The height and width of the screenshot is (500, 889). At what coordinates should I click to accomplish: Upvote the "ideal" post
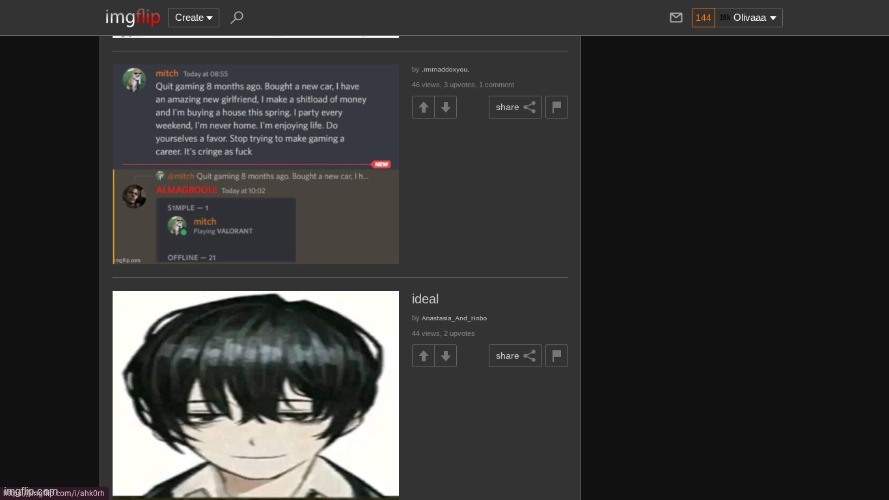pos(423,355)
